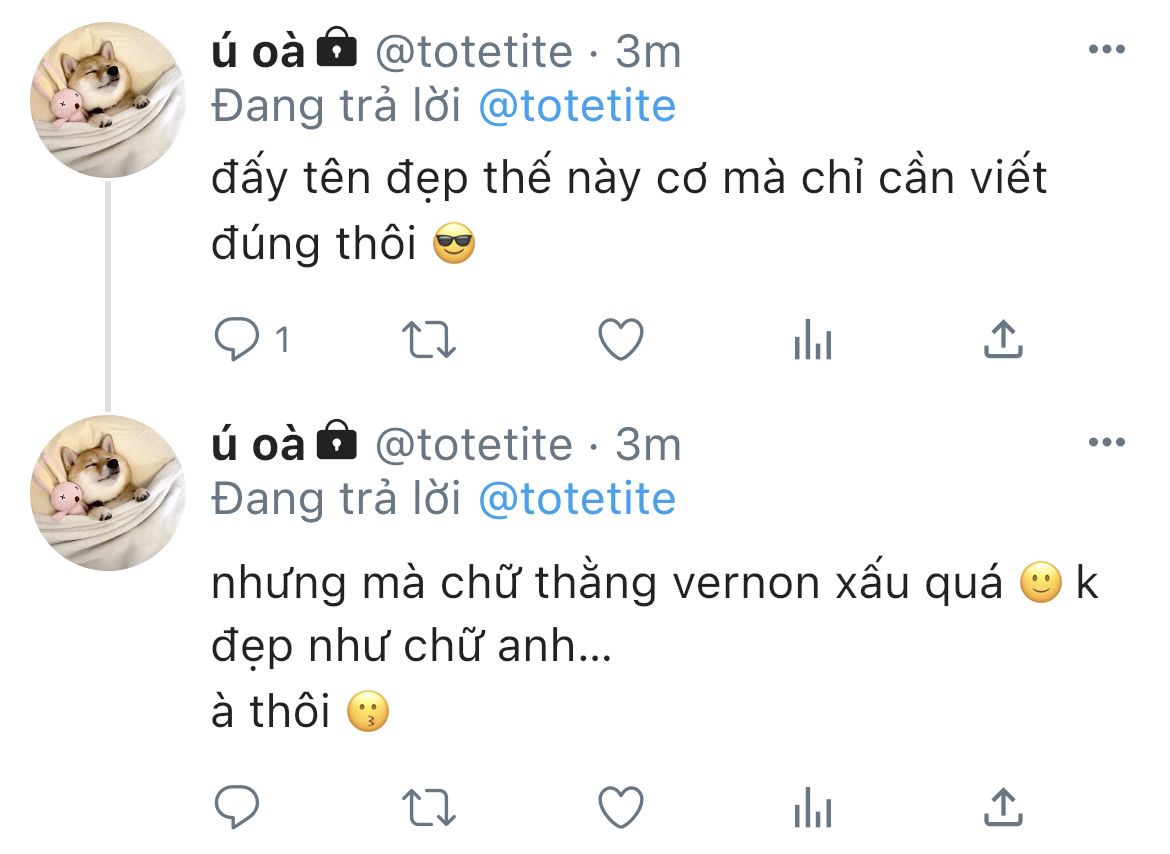Screen dimensions: 1170x854
Task: Like the first tweet
Action: tap(621, 339)
